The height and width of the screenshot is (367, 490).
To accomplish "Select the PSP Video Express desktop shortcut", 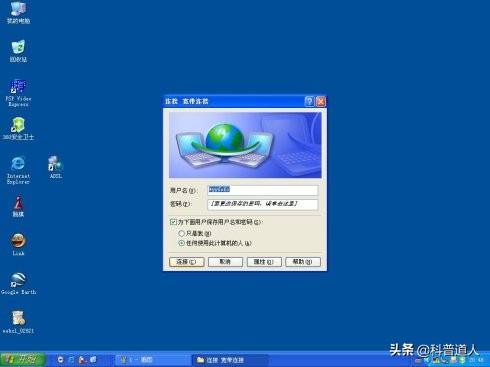I will click(18, 93).
